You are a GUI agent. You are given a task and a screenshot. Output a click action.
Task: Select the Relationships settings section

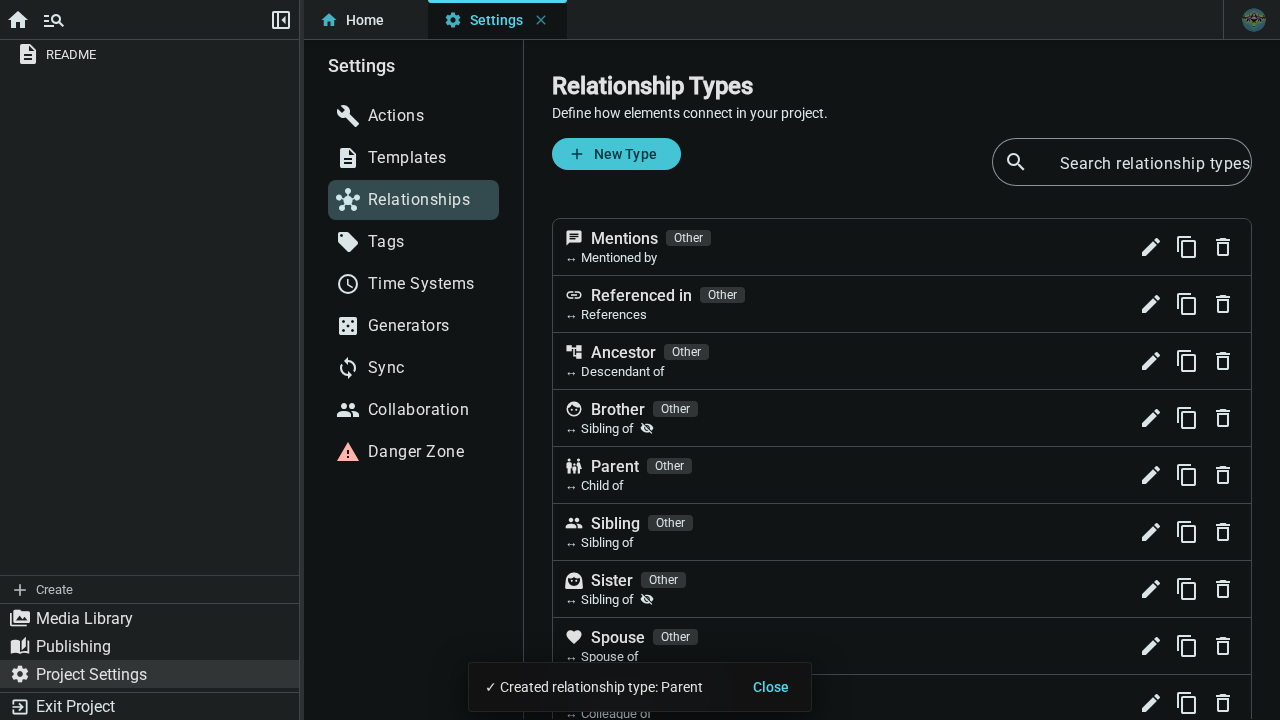click(x=413, y=200)
